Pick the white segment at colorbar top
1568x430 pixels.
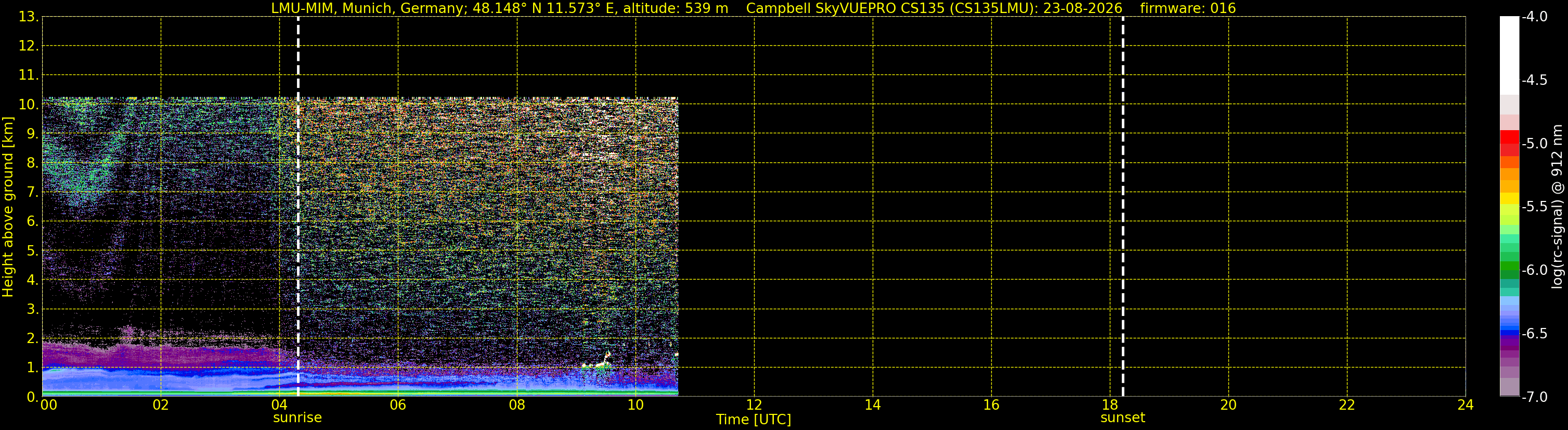(1509, 55)
